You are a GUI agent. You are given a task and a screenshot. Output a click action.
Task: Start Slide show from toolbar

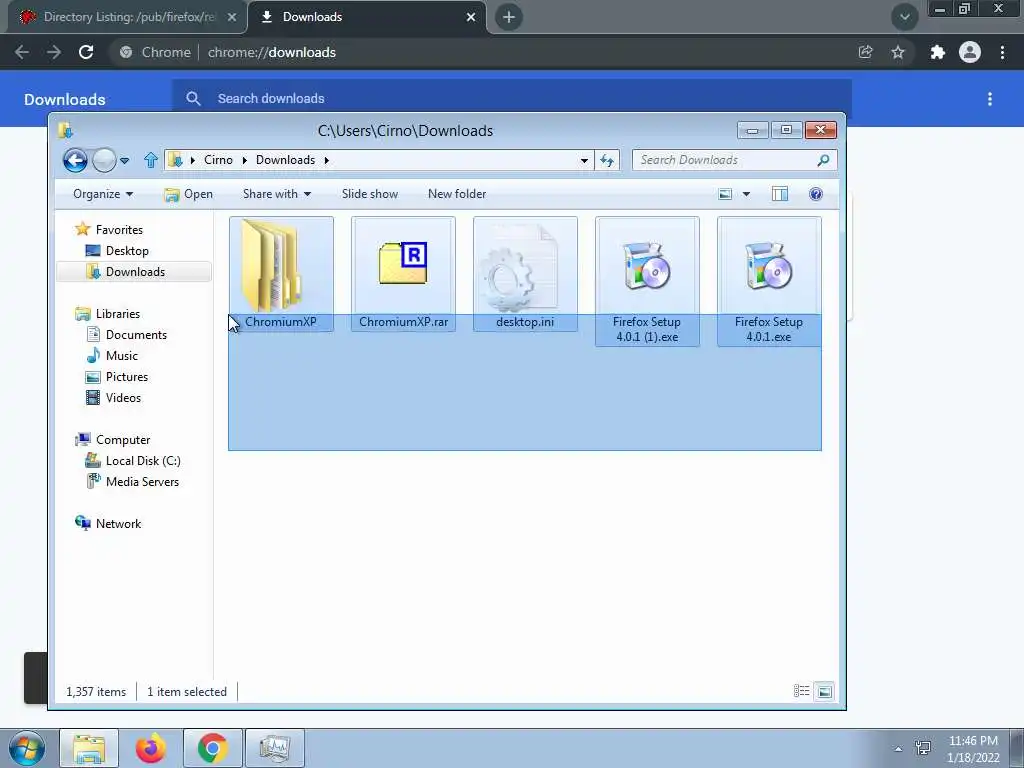click(x=370, y=194)
